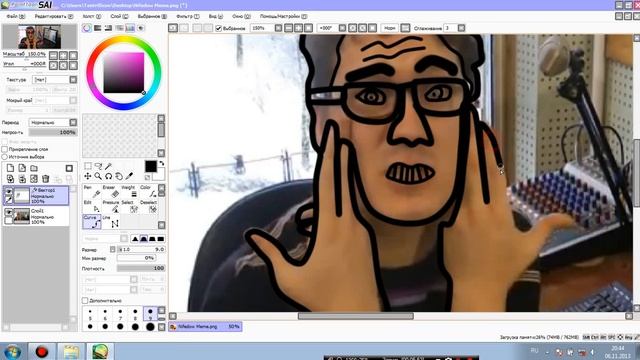The width and height of the screenshot is (640, 360).
Task: Choose the hand pan tool
Action: [118, 176]
